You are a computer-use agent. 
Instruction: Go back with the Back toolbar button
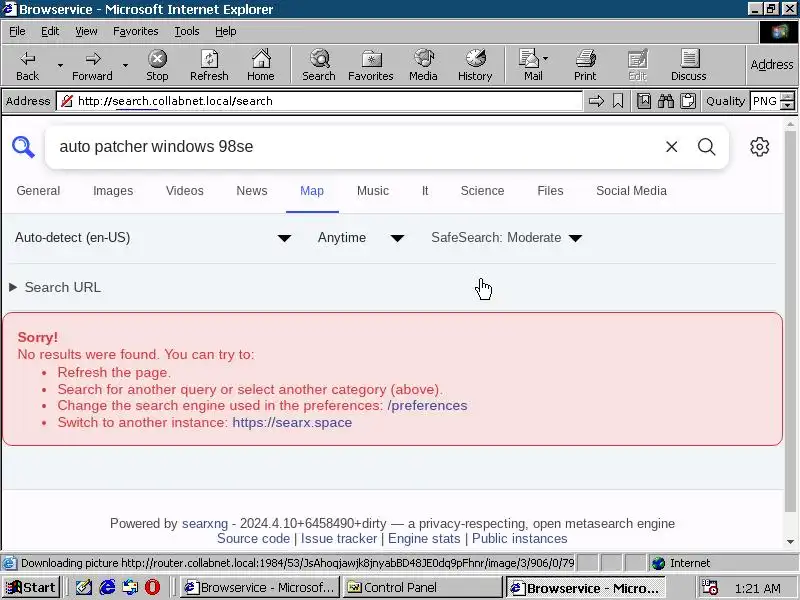click(28, 65)
